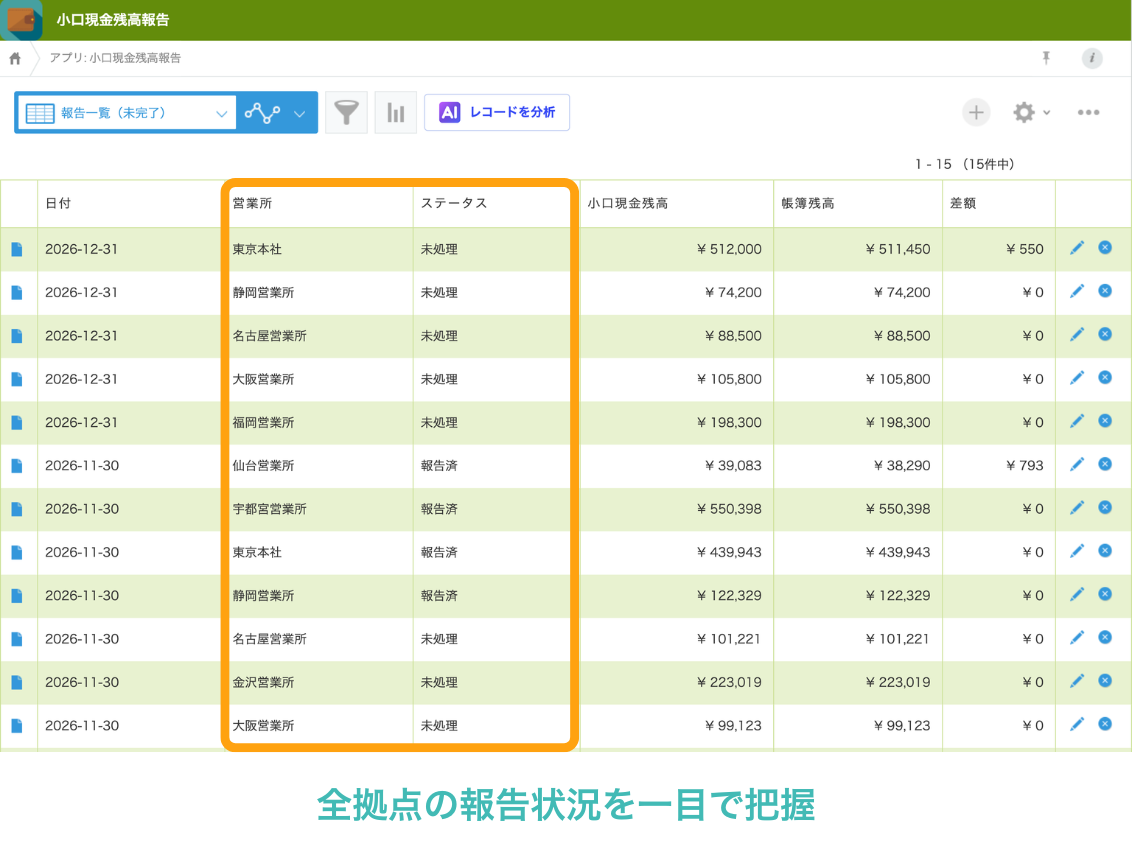1132x844 pixels.
Task: Click the レコードを分析 AI button
Action: point(497,113)
